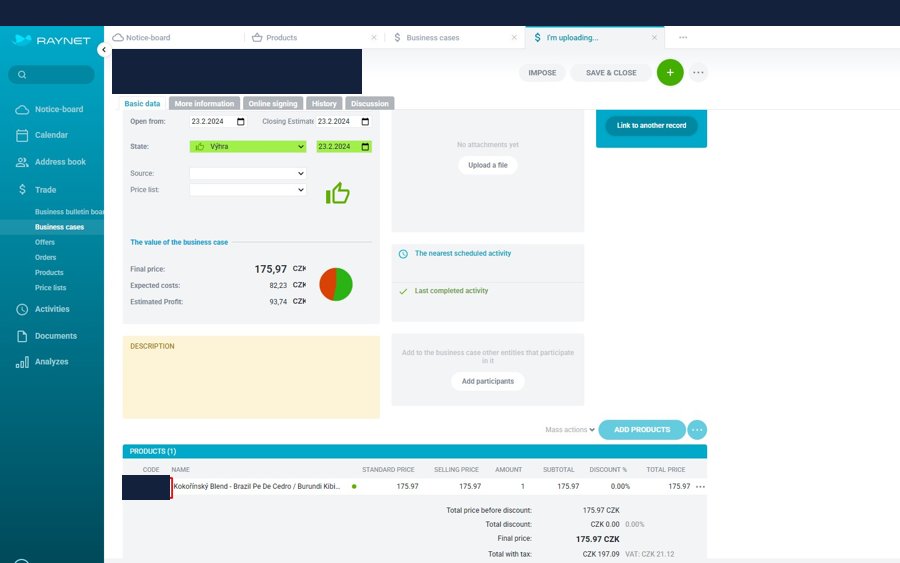Switch to the Business cases top tab
900x563 pixels.
tap(433, 38)
